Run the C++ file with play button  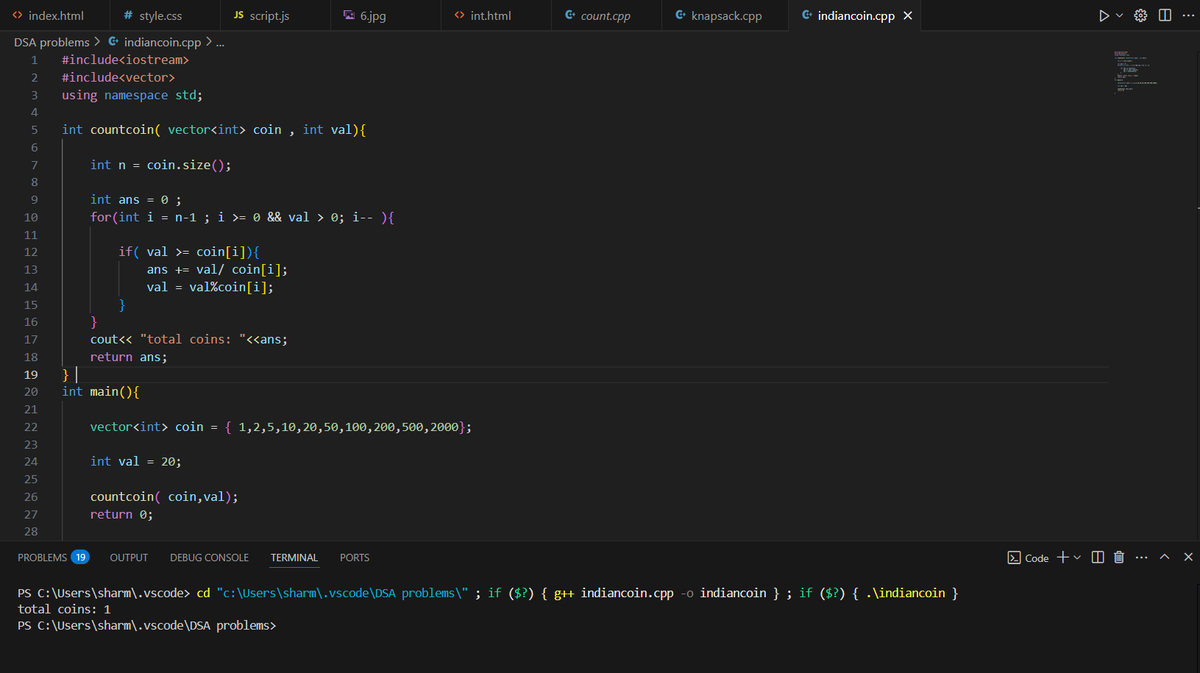1103,16
